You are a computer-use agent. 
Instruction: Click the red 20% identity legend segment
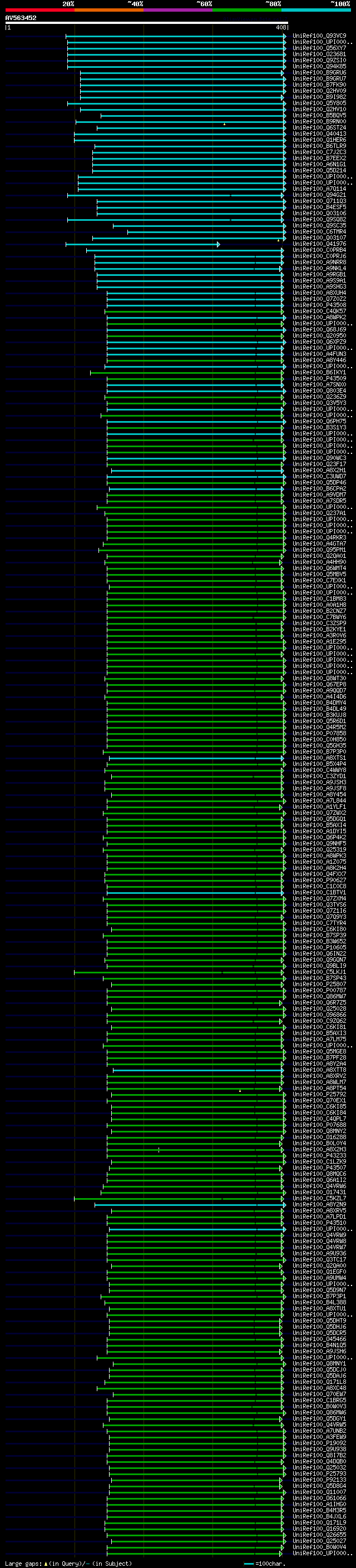click(39, 10)
